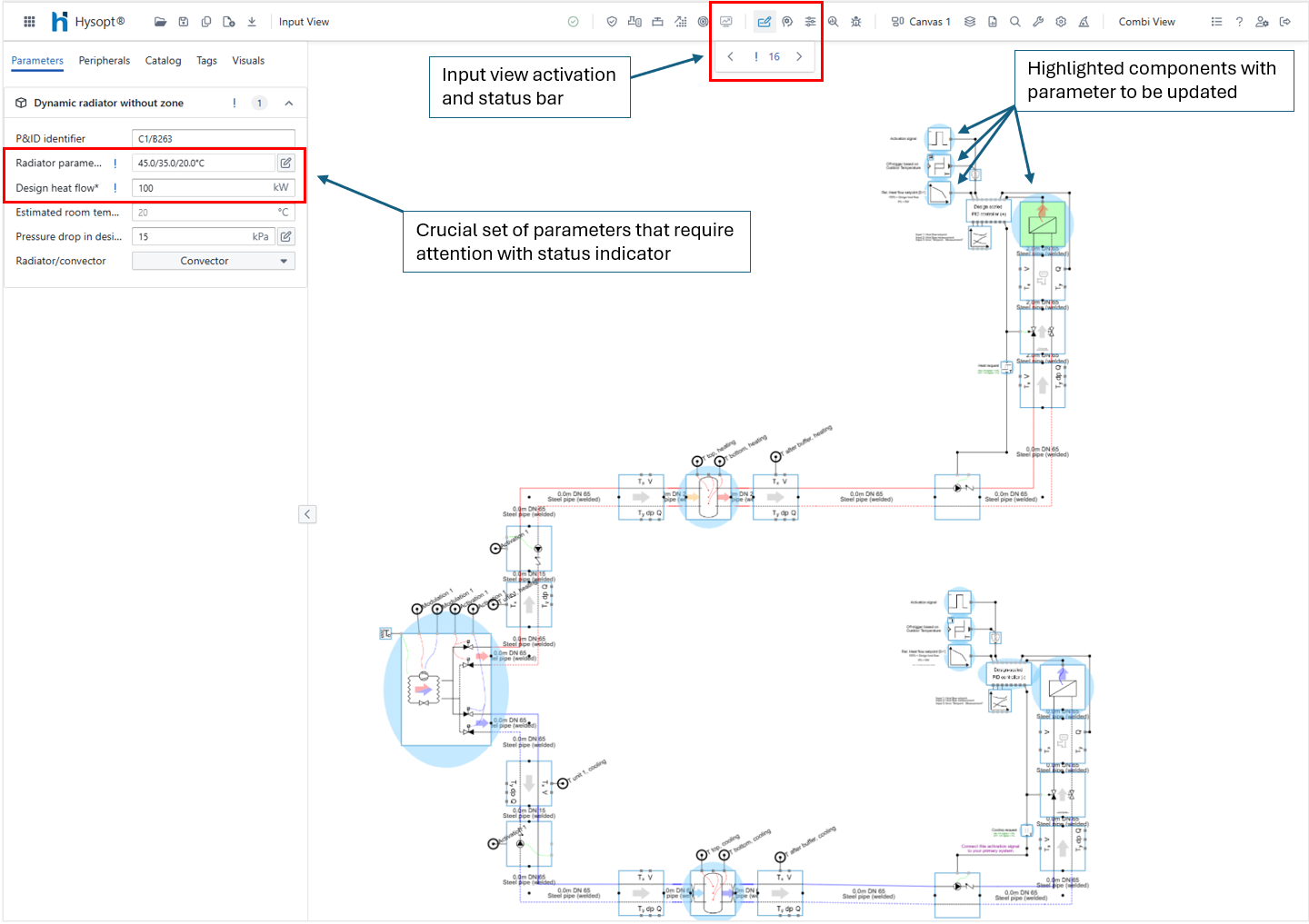1309x924 pixels.
Task: Click the bug debug icon
Action: click(x=855, y=22)
